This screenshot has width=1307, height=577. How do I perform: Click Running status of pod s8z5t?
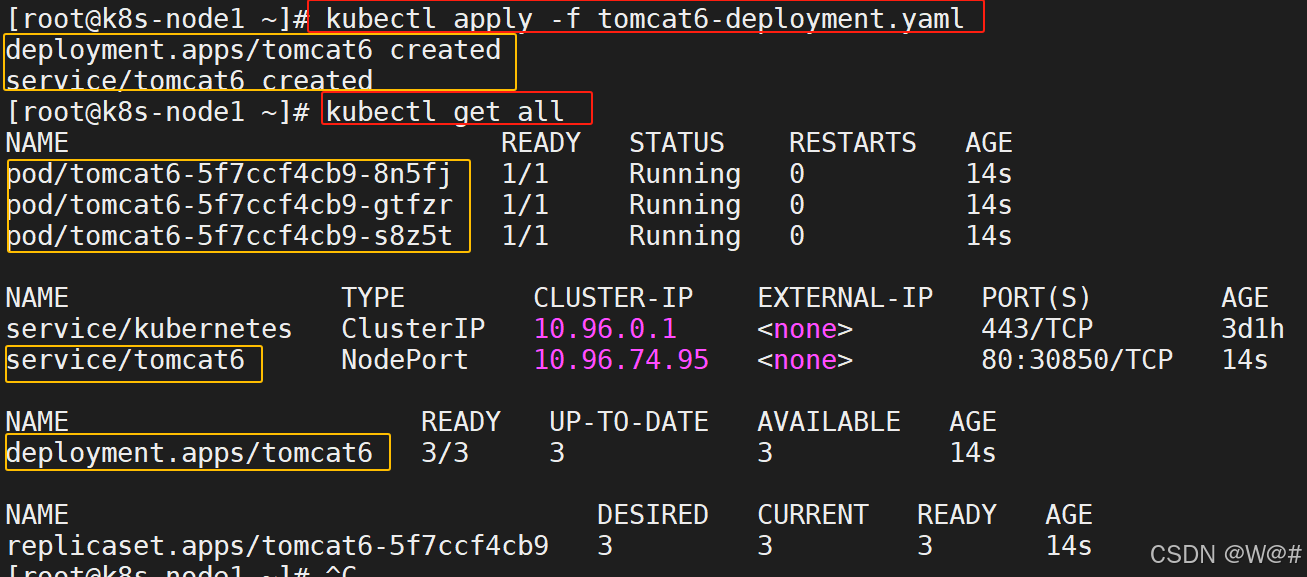(685, 236)
